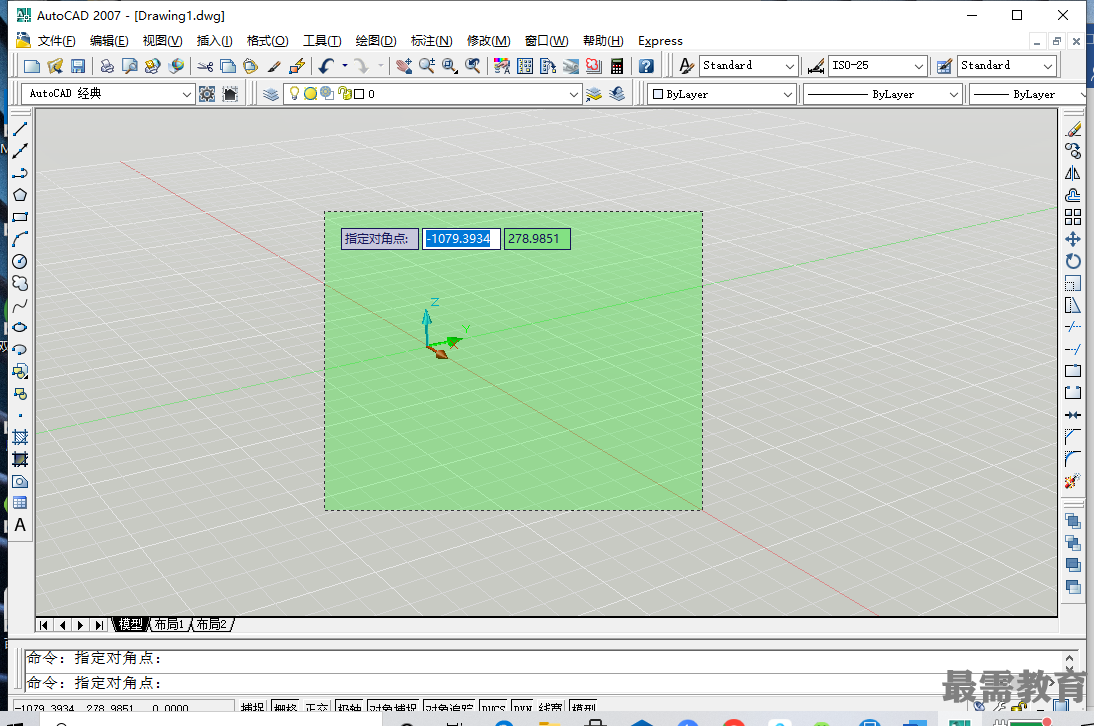1094x726 pixels.
Task: Open the ByLayer color control dropdown
Action: (788, 94)
